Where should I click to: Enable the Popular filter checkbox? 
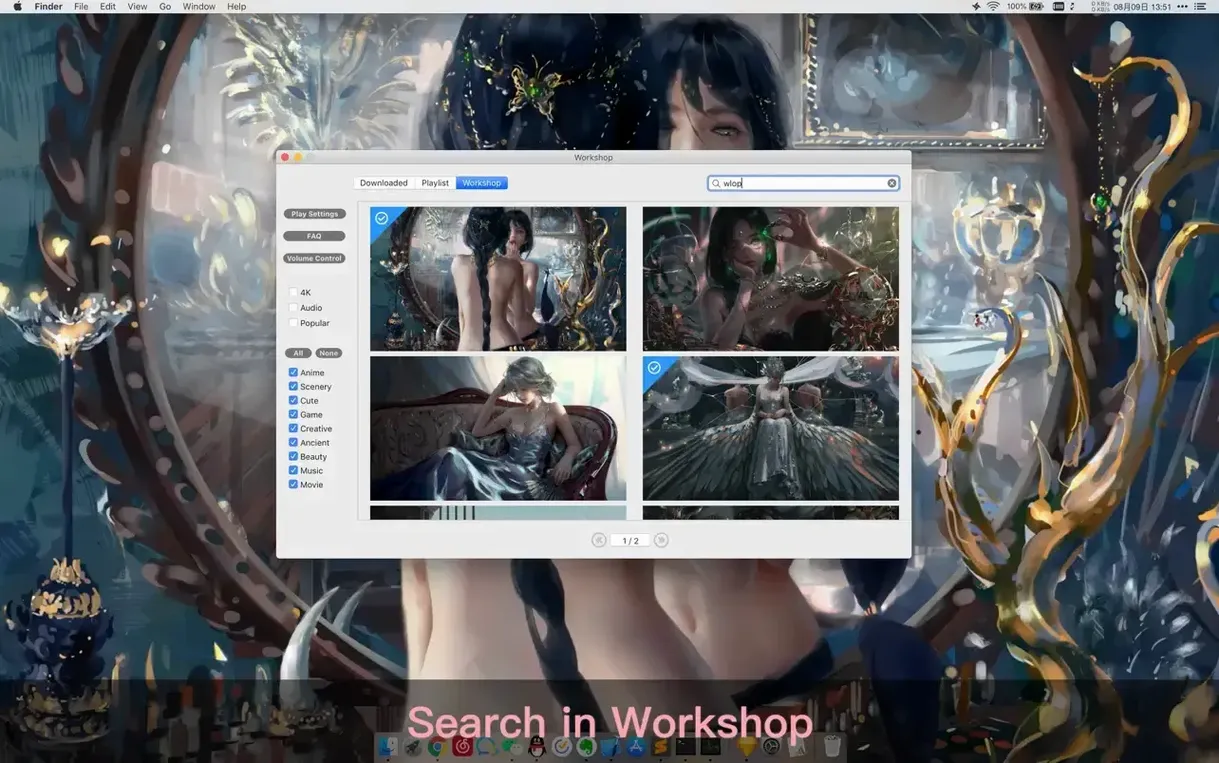293,323
